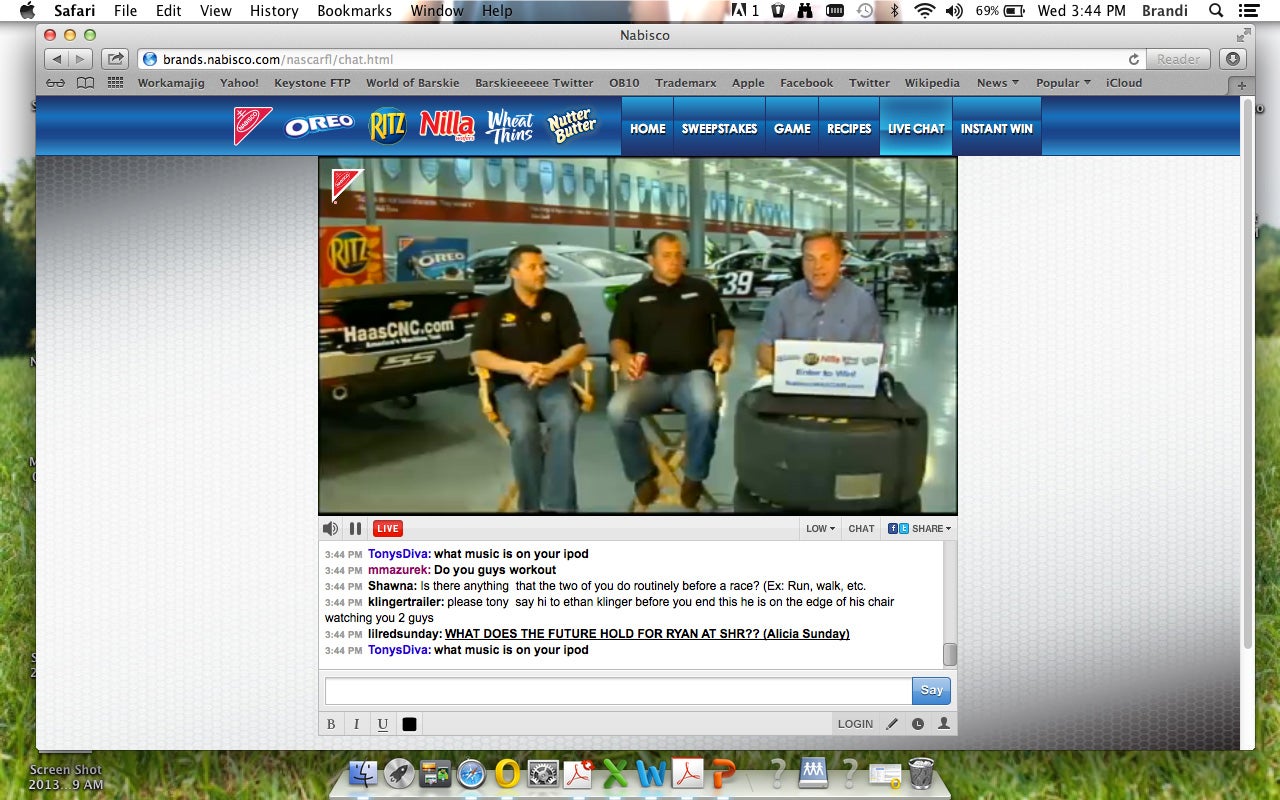Open the Time Machine menu bar icon
The image size is (1280, 800).
[865, 11]
